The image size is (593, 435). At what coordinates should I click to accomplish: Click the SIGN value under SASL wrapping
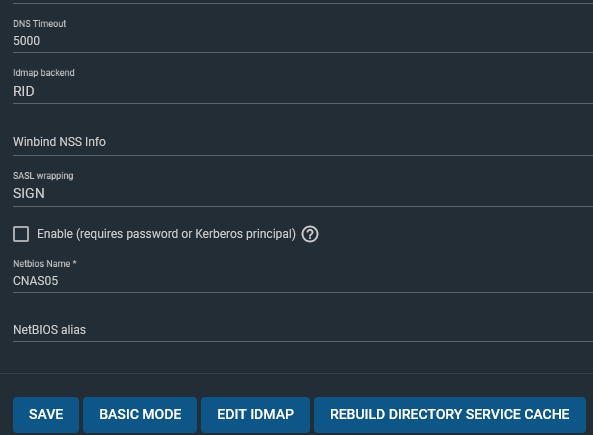click(29, 194)
